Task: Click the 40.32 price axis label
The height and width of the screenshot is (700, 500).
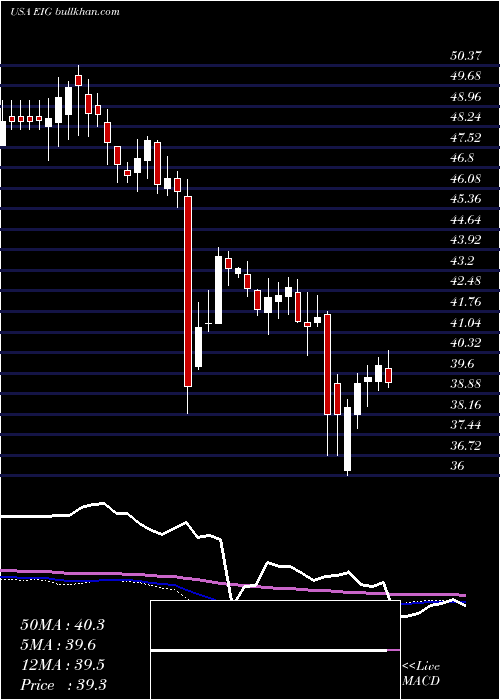Action: [466, 343]
